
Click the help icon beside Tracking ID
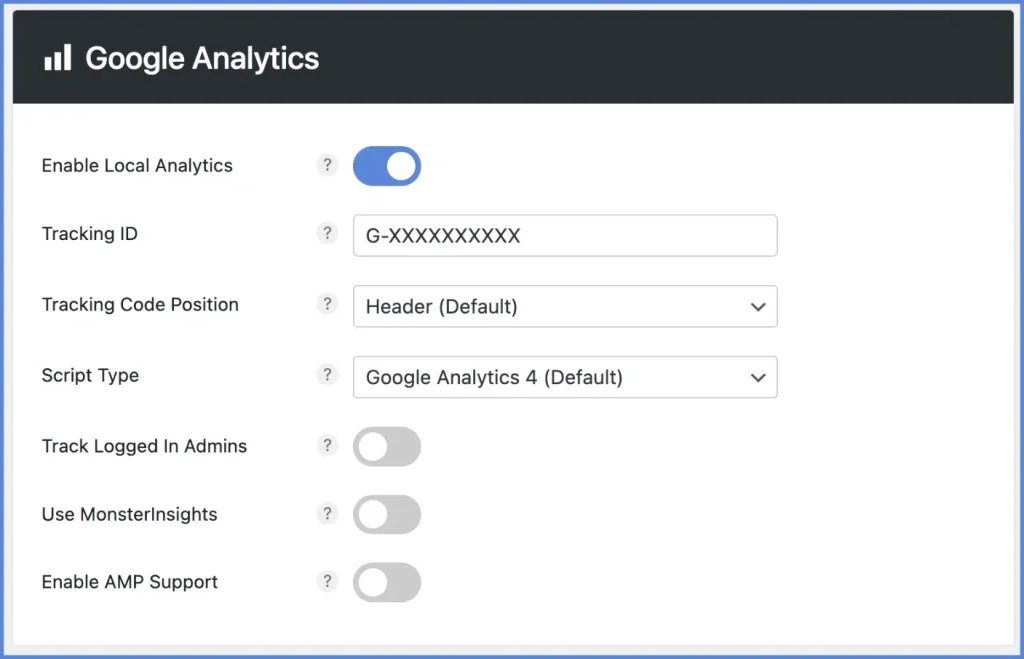point(328,233)
